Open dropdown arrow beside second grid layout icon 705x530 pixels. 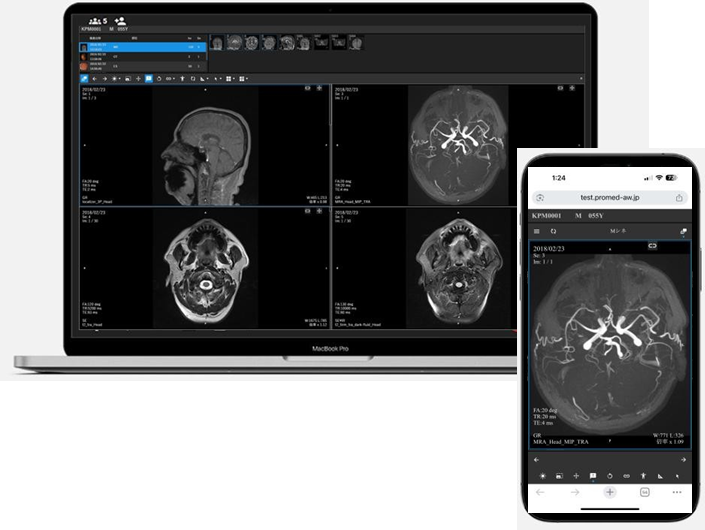[x=247, y=79]
